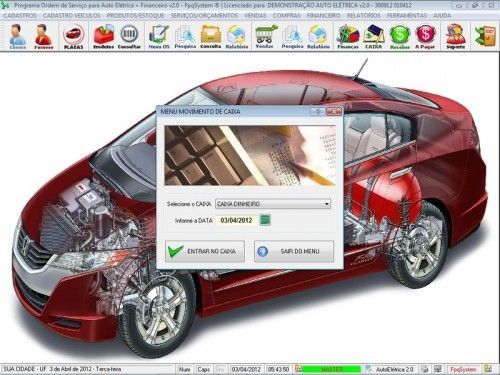Open the PLACAS vehicle icon

tap(73, 37)
